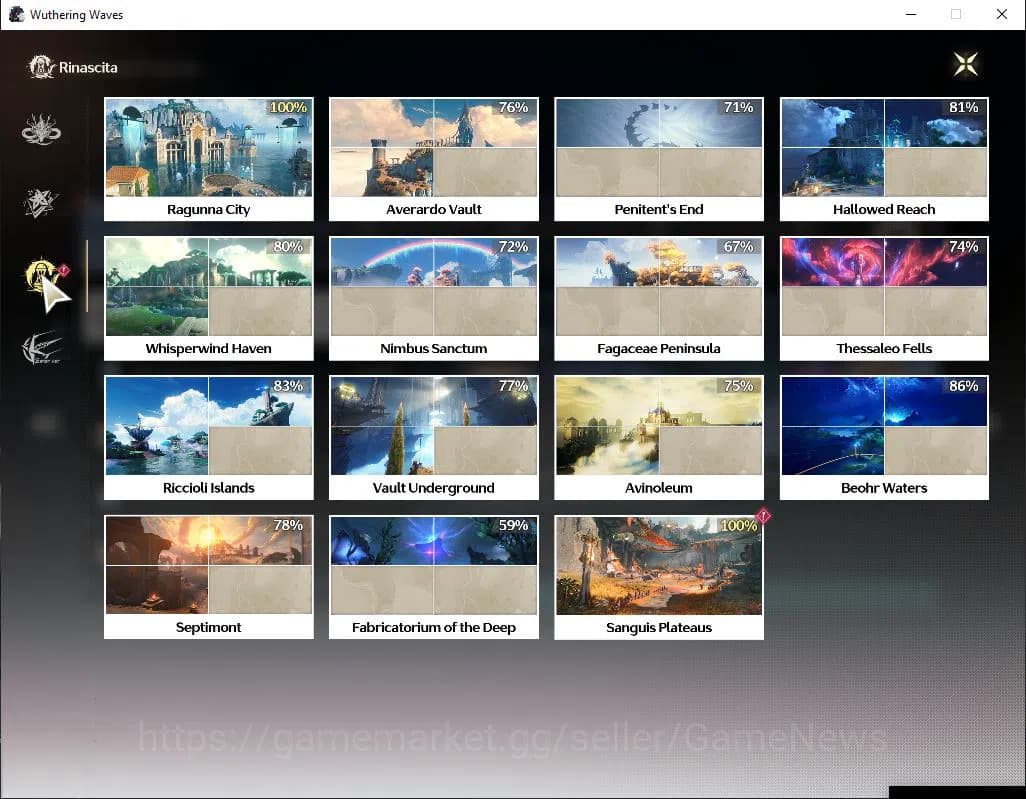
Task: Click the Wuthering Waves app icon in title bar
Action: (x=16, y=15)
